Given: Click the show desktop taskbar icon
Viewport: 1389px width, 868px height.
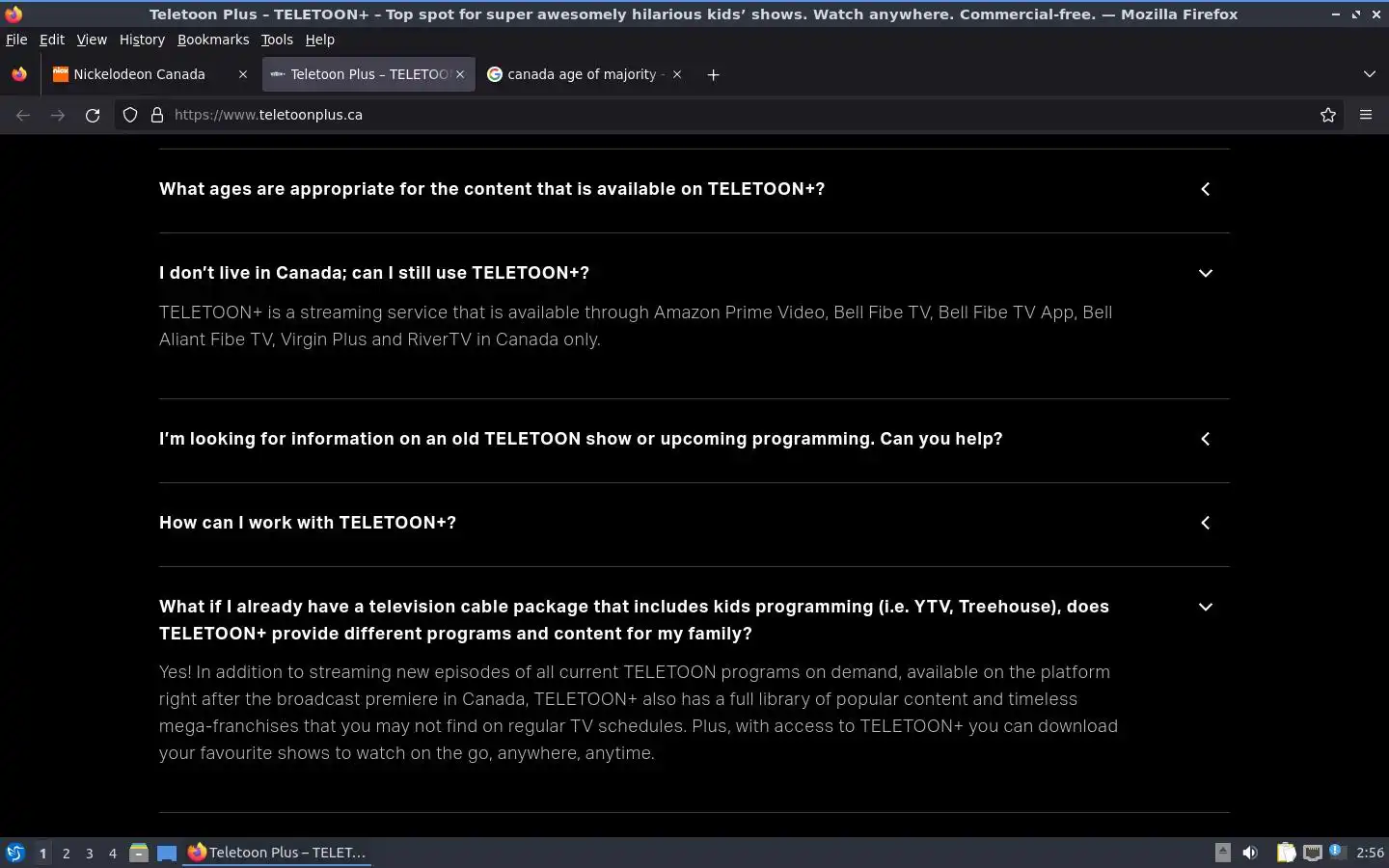Looking at the screenshot, I should [167, 853].
